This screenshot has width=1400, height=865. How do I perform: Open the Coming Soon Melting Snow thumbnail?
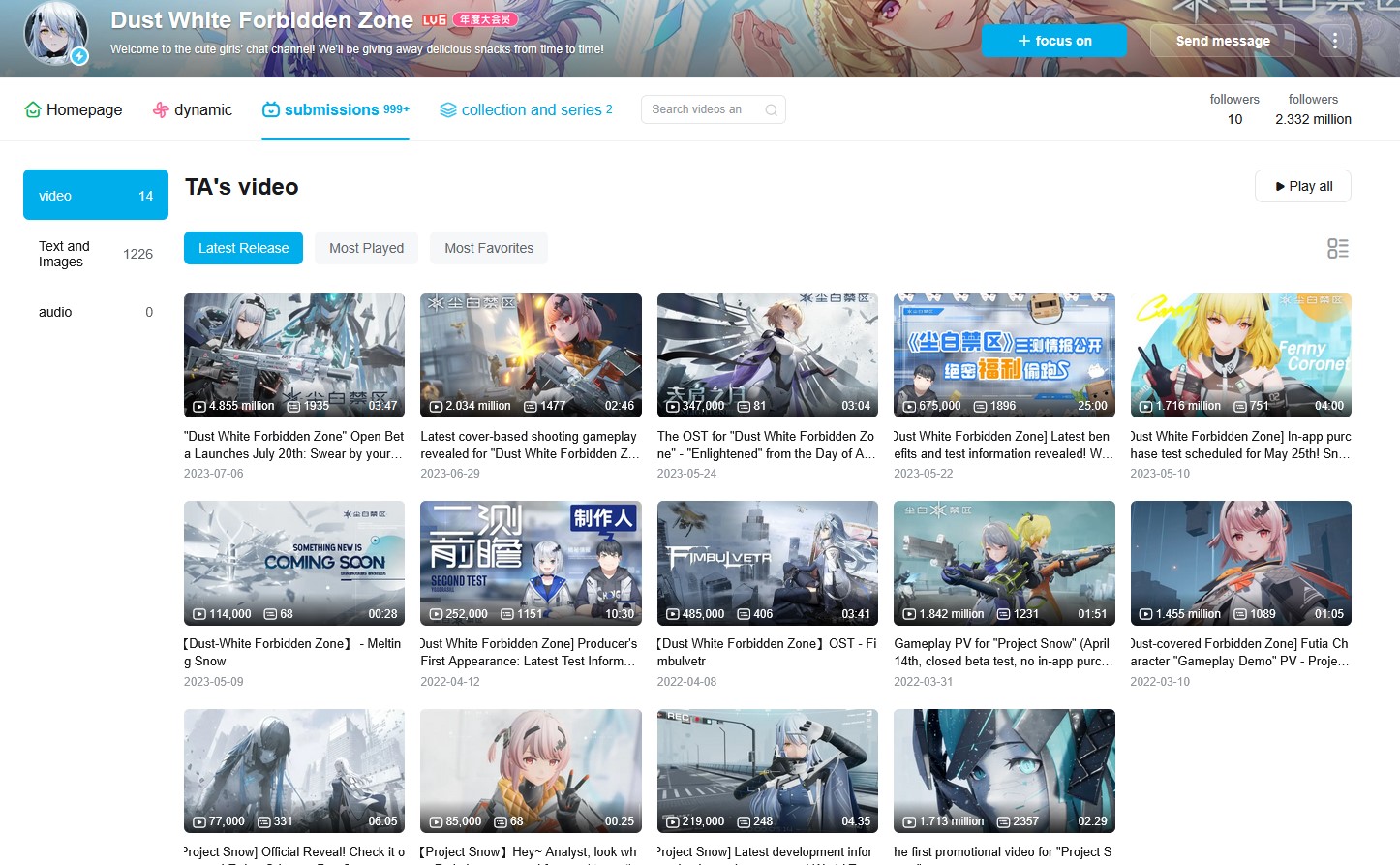point(294,563)
